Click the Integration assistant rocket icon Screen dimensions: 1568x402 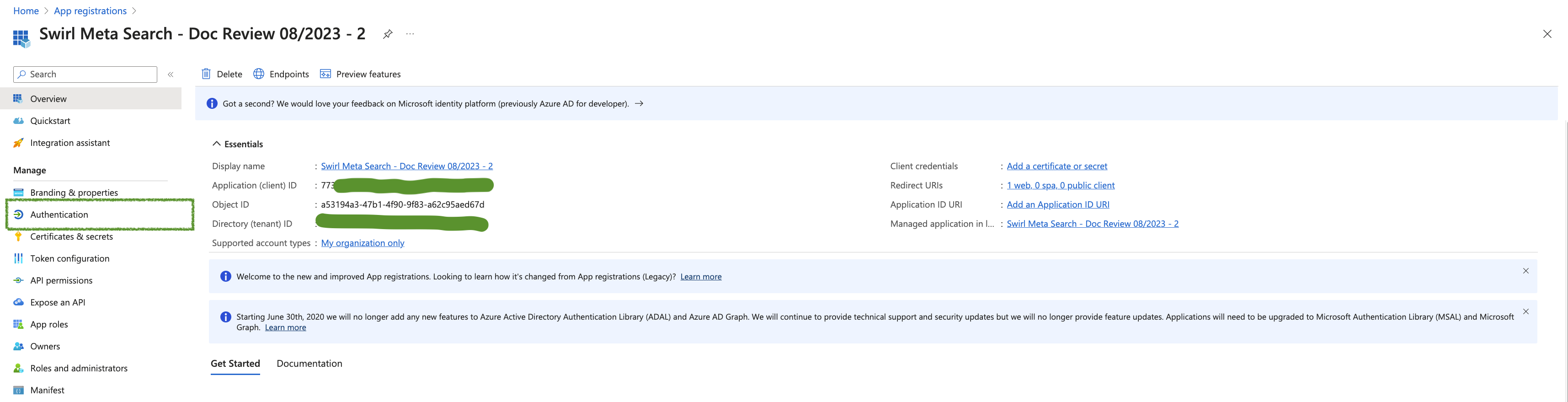coord(18,143)
